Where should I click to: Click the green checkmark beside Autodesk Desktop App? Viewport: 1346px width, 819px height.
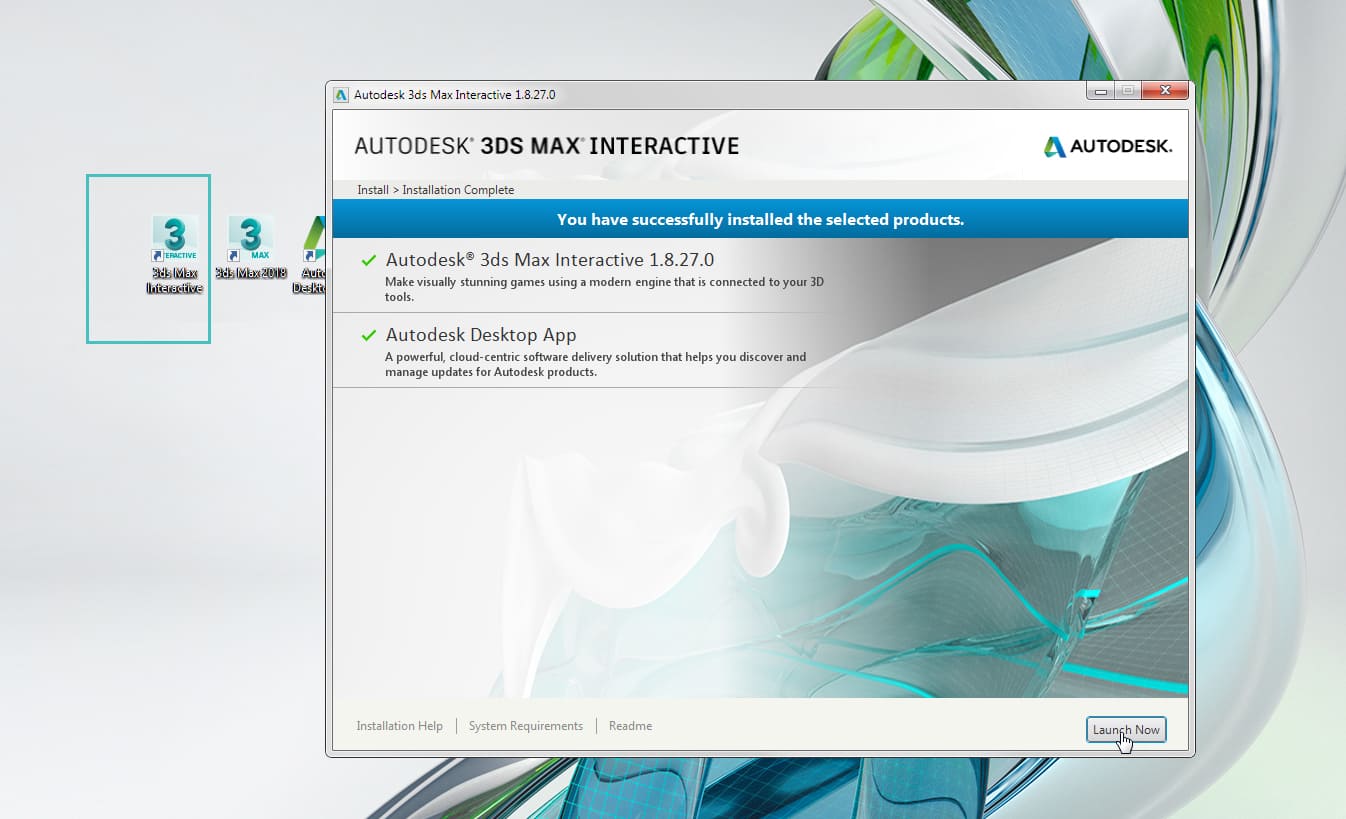click(368, 335)
